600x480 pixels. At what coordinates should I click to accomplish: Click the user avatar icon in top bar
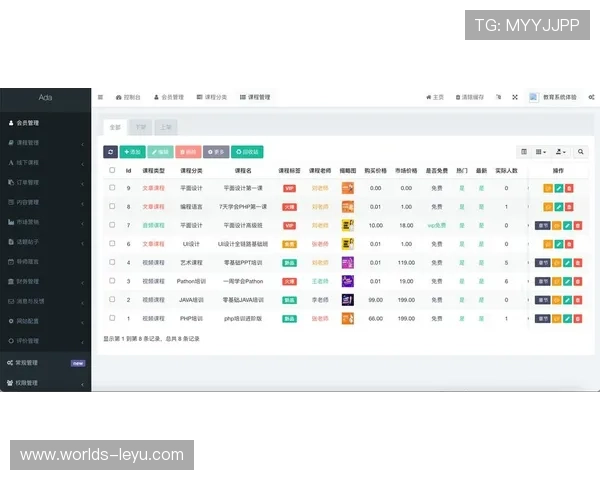point(533,97)
